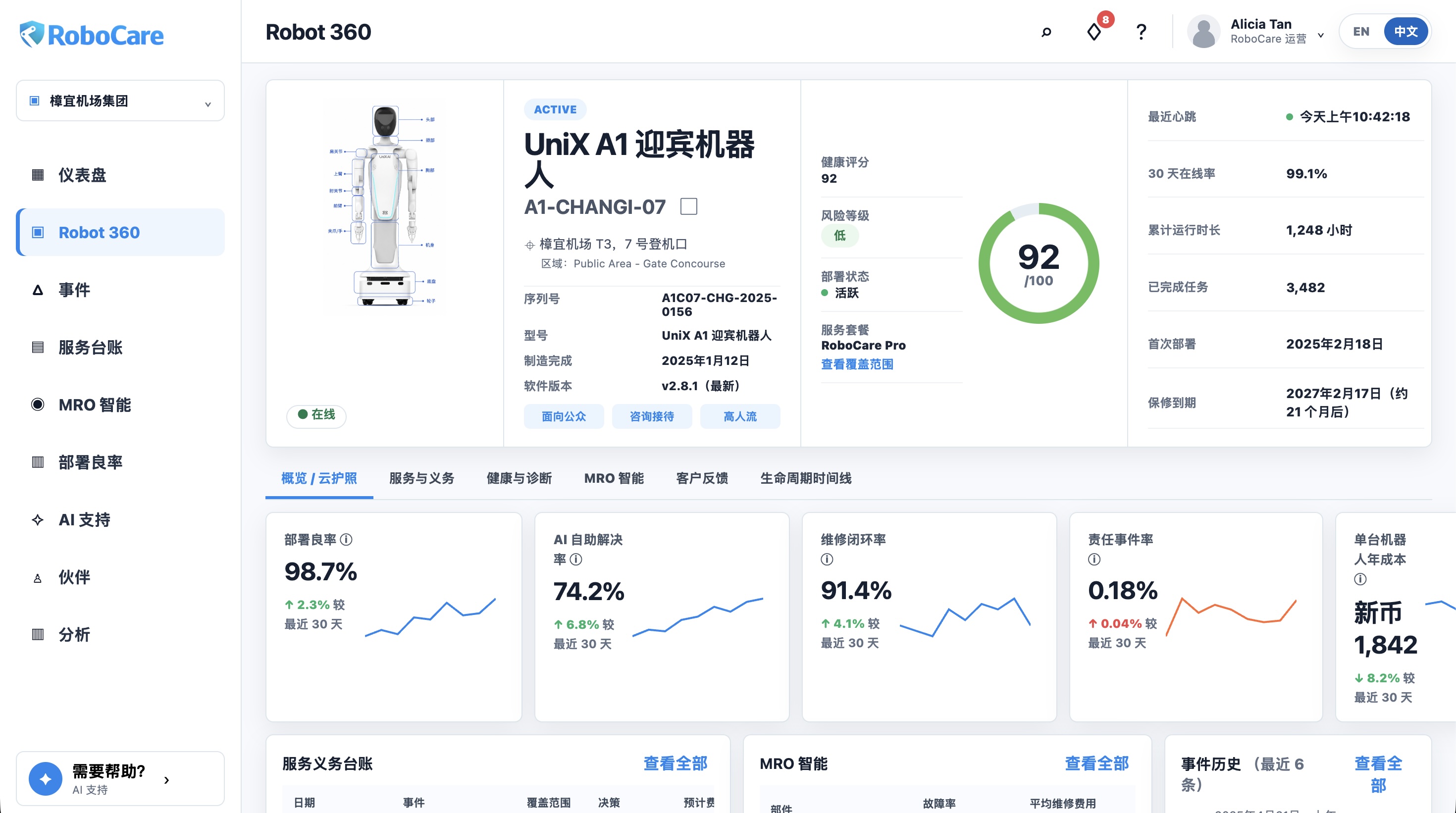Viewport: 1456px width, 813px height.
Task: Go to 仪表盘 in sidebar
Action: coord(120,175)
